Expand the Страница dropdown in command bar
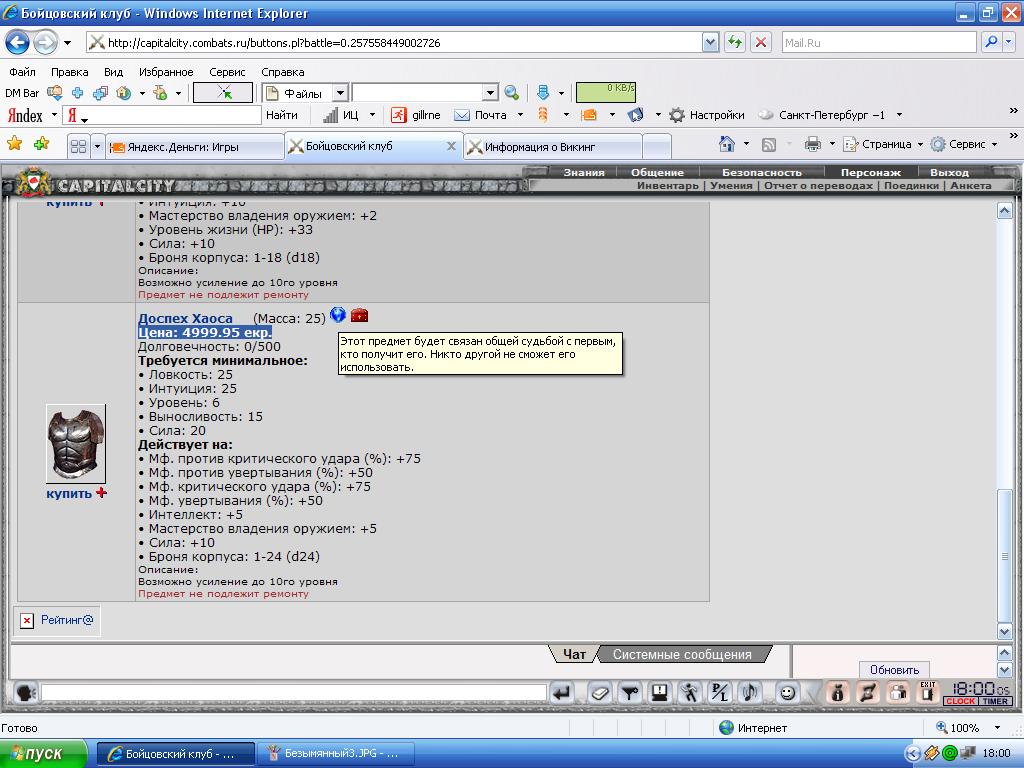 (920, 144)
